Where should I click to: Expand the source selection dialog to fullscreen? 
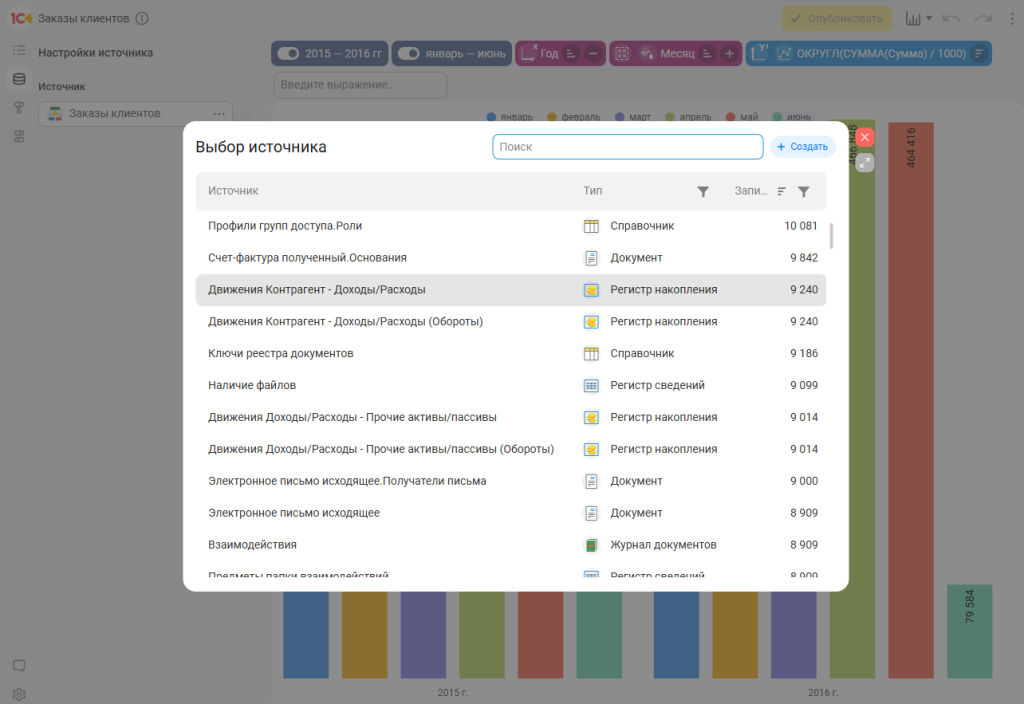[865, 162]
